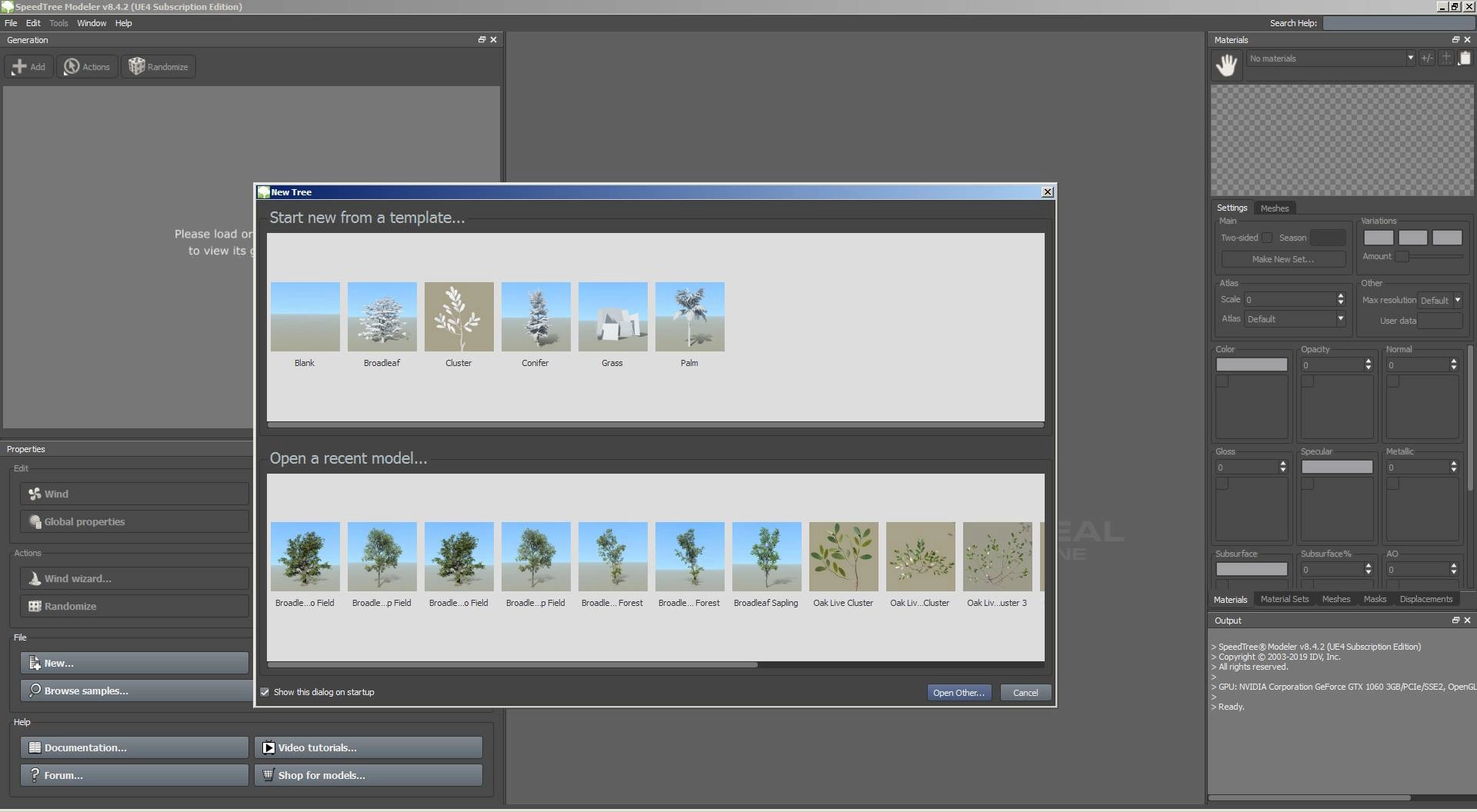This screenshot has height=812, width=1477.
Task: Click the Subsurface color swatch
Action: point(1252,569)
